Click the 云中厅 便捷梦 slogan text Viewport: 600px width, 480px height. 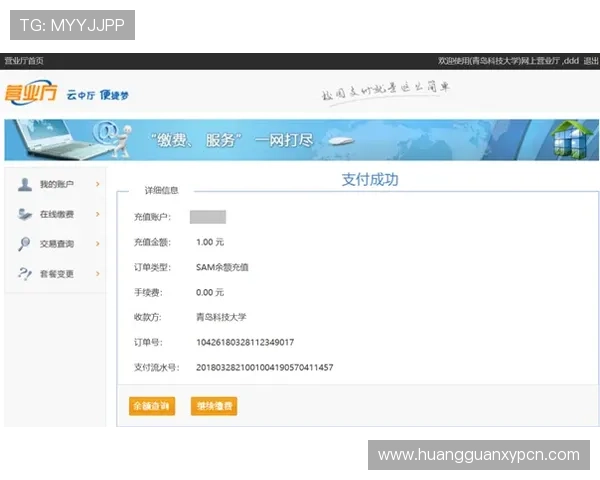click(98, 95)
